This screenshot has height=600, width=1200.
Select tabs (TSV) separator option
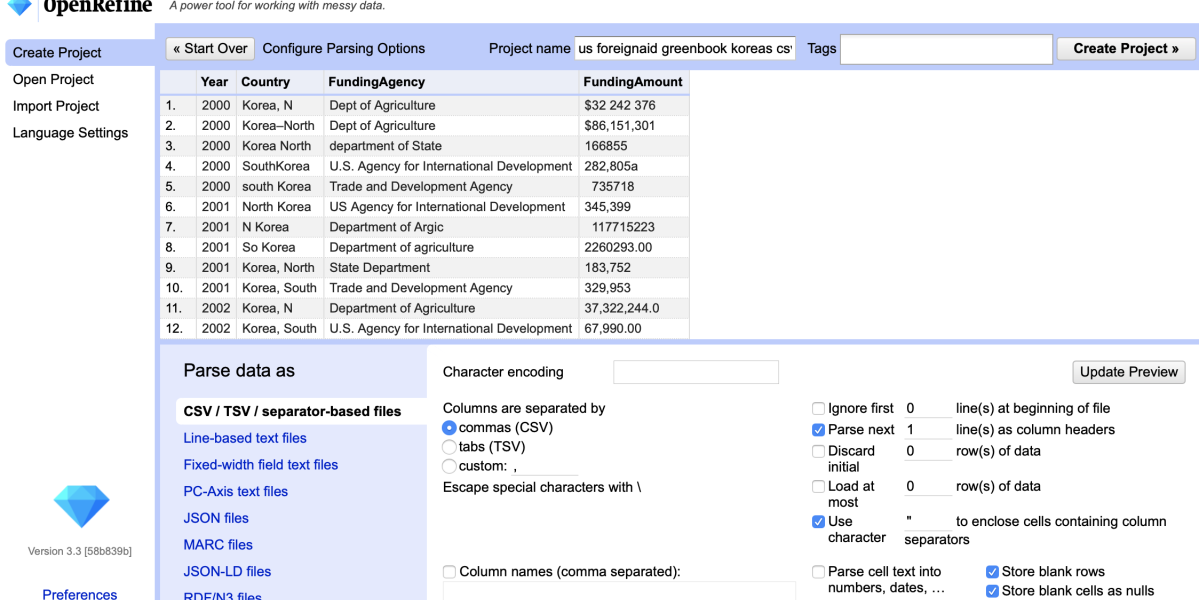pyautogui.click(x=450, y=447)
